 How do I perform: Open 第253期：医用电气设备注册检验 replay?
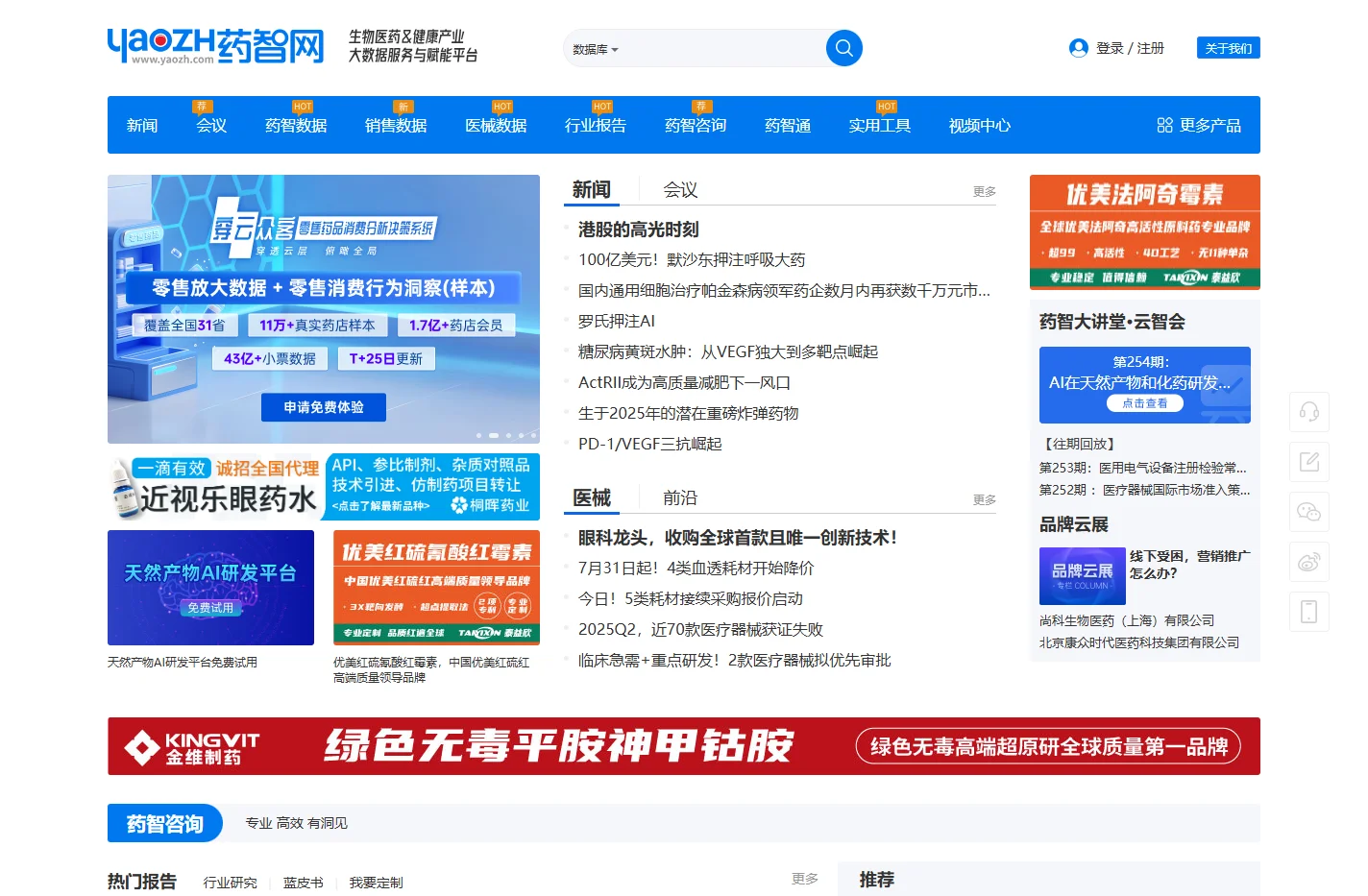point(1143,468)
